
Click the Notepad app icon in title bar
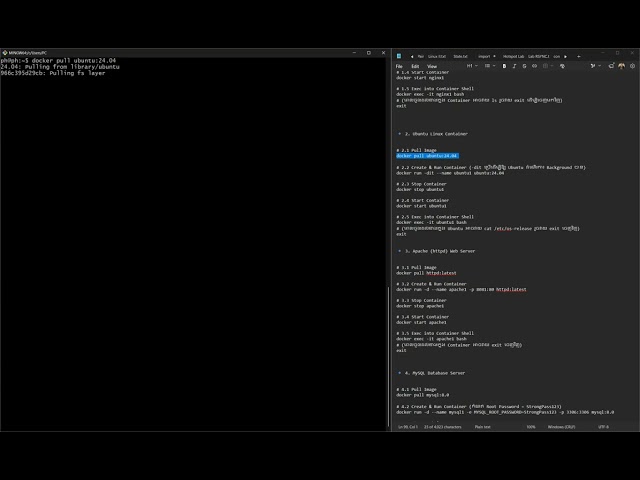point(399,56)
